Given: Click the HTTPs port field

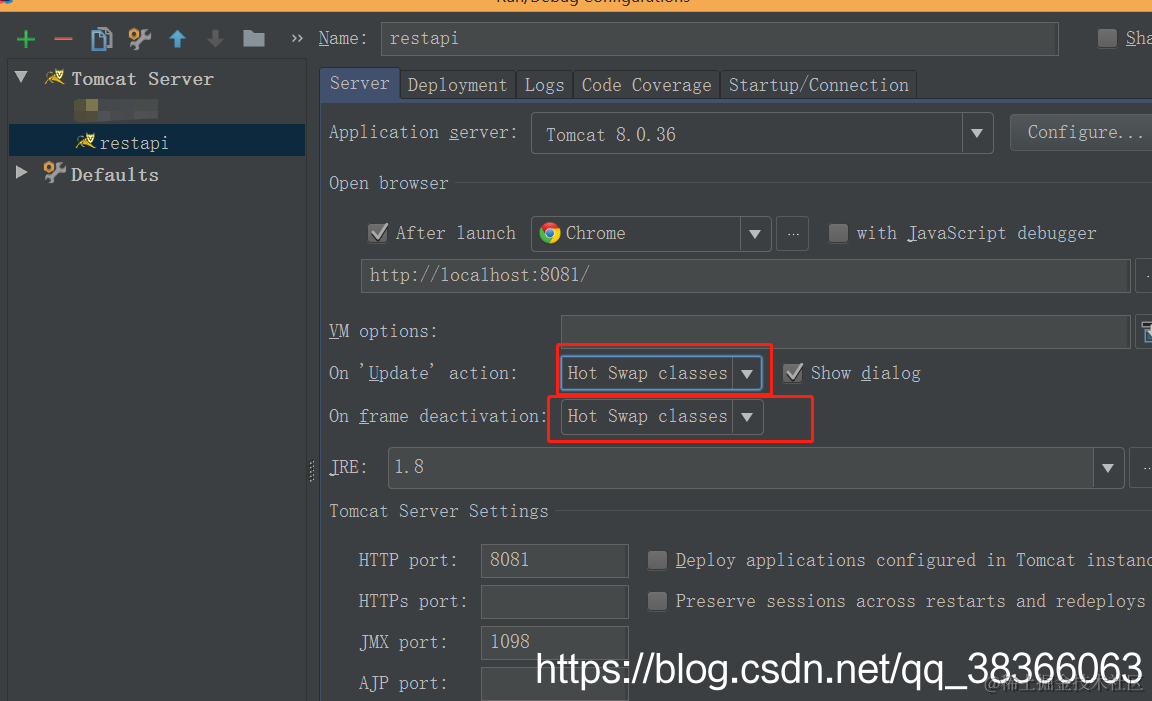Looking at the screenshot, I should click(x=555, y=601).
